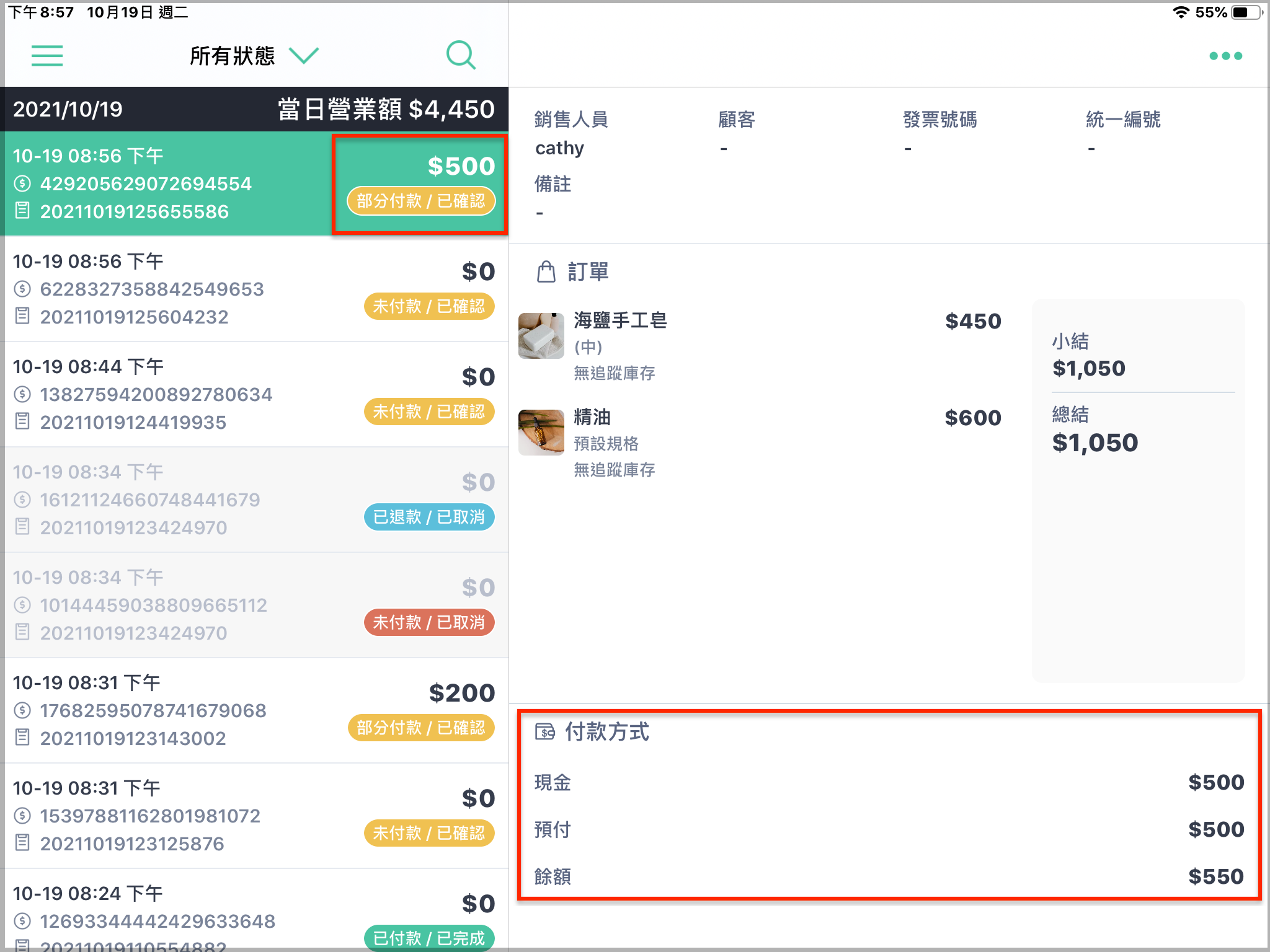Open the 海鹽手工皂 product thumbnail

coord(541,335)
